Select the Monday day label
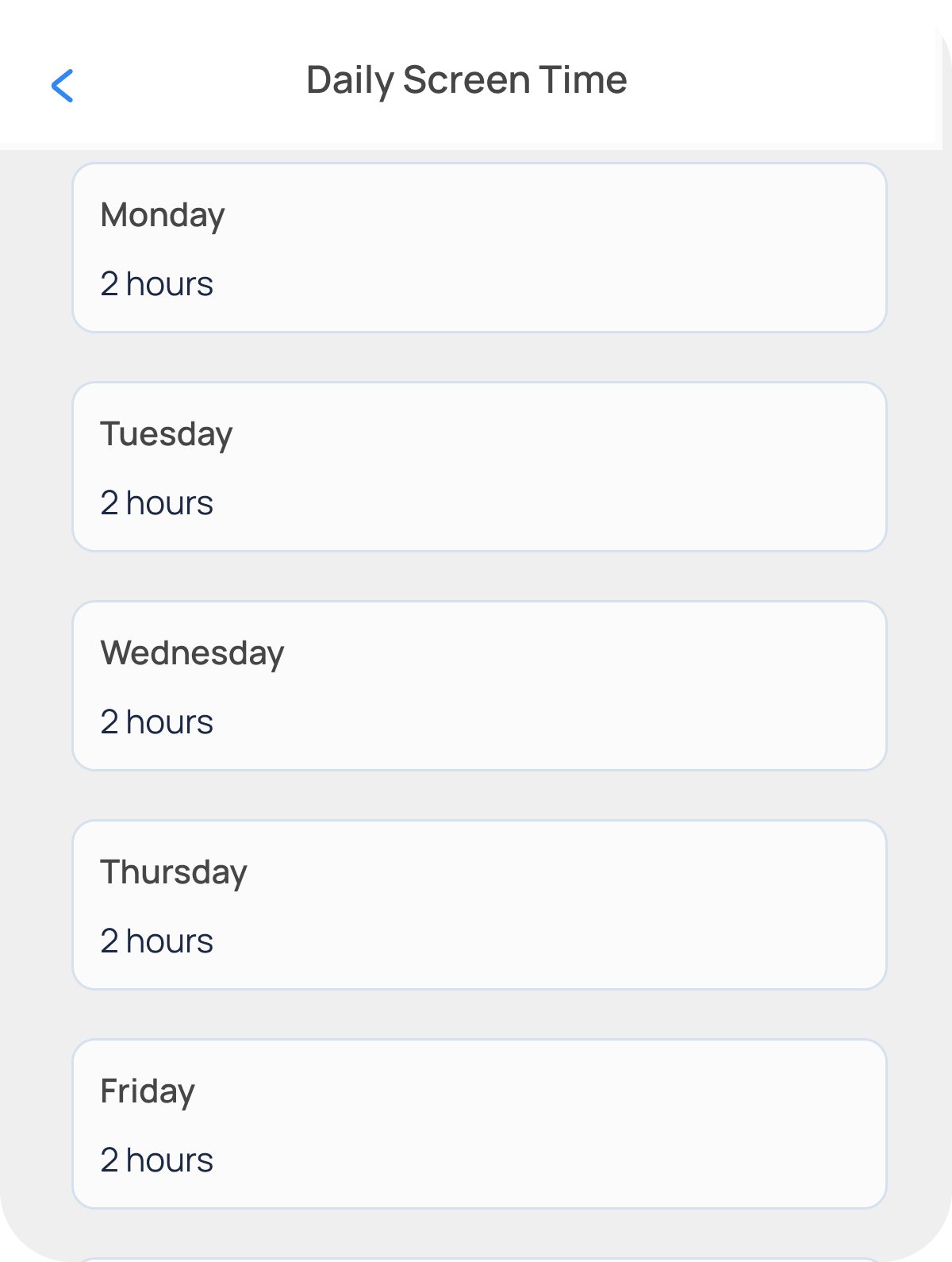The image size is (952, 1262). [163, 215]
